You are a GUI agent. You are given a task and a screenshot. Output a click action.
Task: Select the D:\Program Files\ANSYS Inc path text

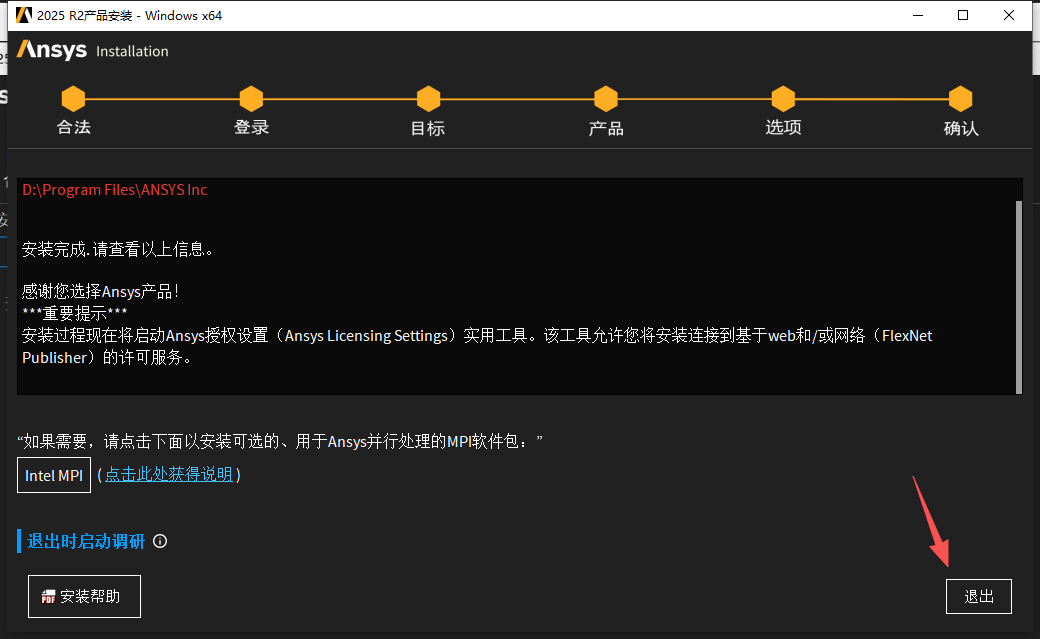click(115, 189)
